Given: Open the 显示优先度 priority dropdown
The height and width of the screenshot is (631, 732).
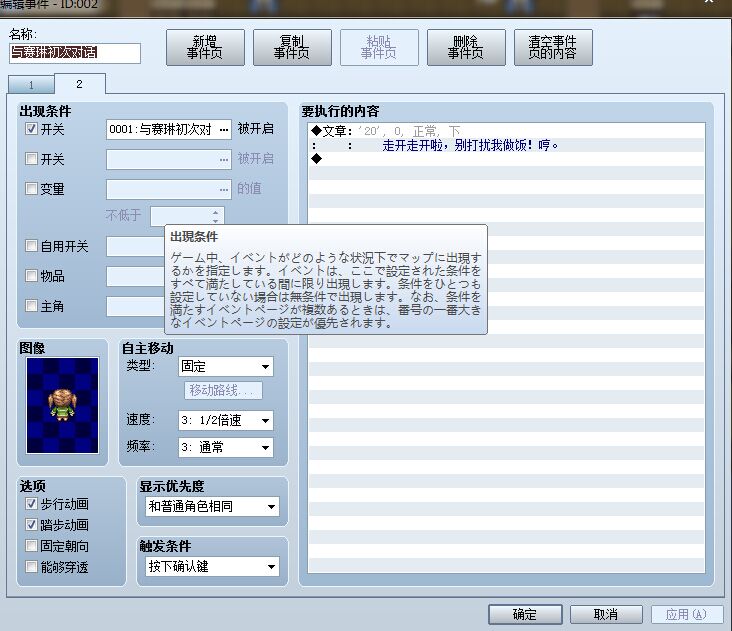Looking at the screenshot, I should (212, 507).
